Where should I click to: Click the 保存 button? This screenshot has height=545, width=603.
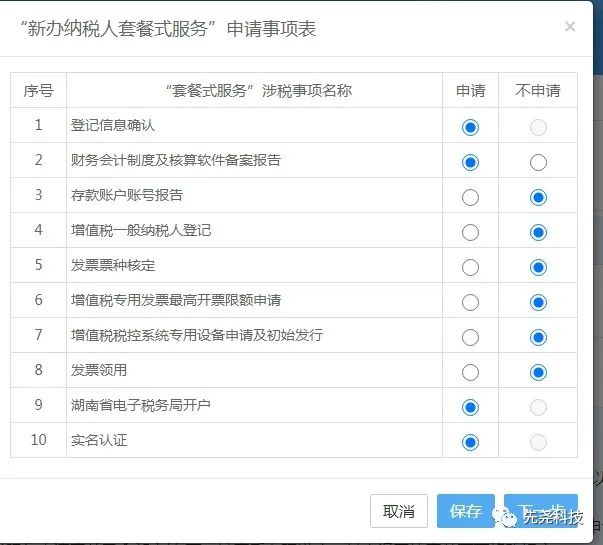[466, 511]
